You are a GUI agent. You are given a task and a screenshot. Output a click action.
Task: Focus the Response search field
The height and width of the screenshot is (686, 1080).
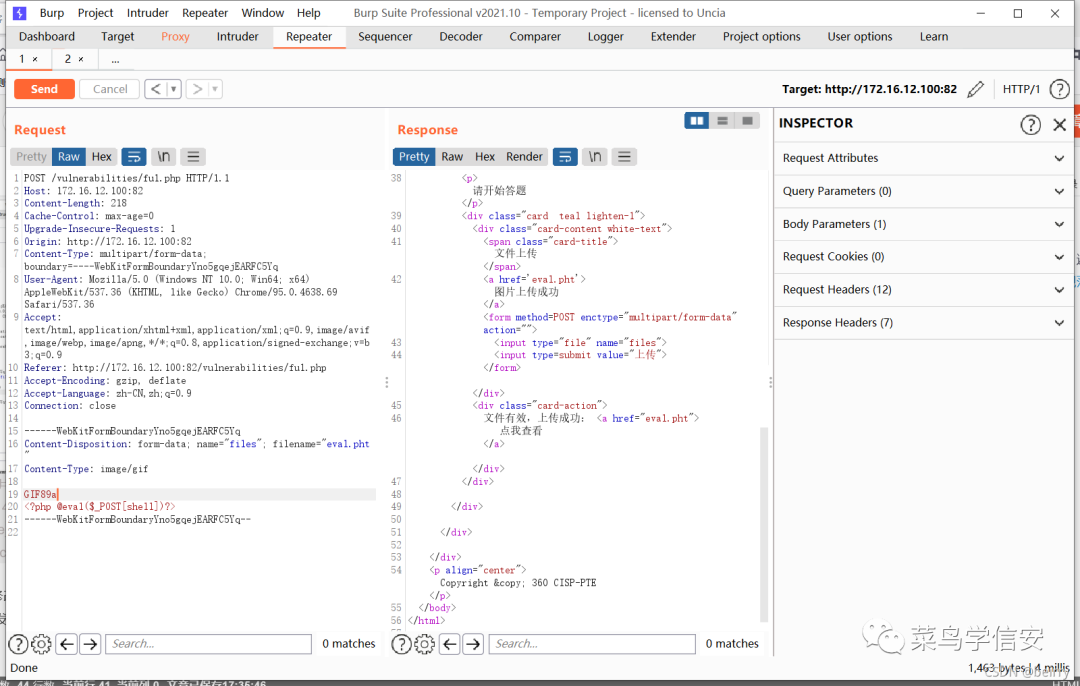[x=592, y=644]
